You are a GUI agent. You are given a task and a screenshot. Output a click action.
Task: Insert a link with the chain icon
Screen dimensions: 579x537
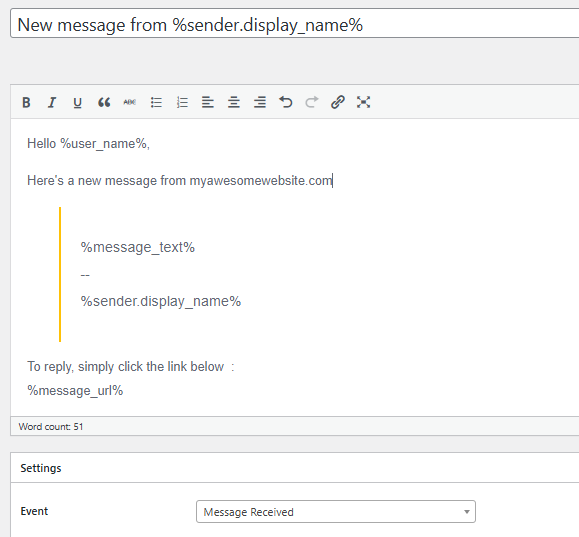[x=338, y=102]
